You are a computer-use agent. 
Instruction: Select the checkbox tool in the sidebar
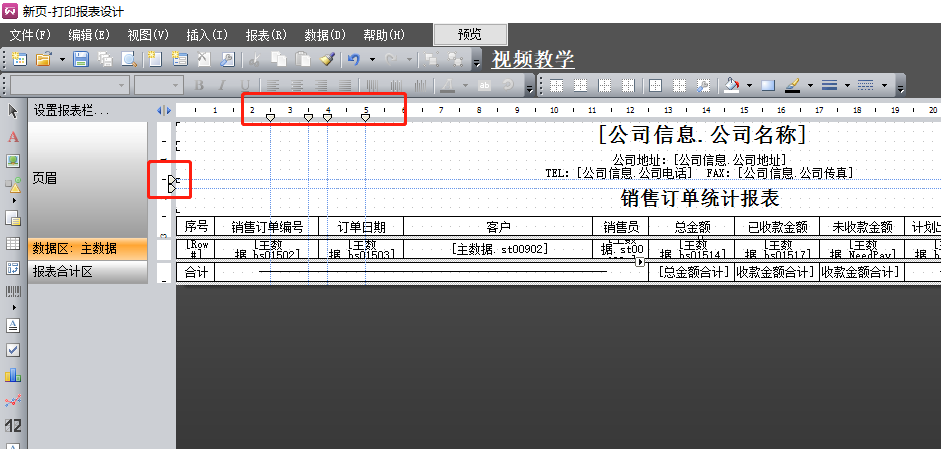click(13, 350)
